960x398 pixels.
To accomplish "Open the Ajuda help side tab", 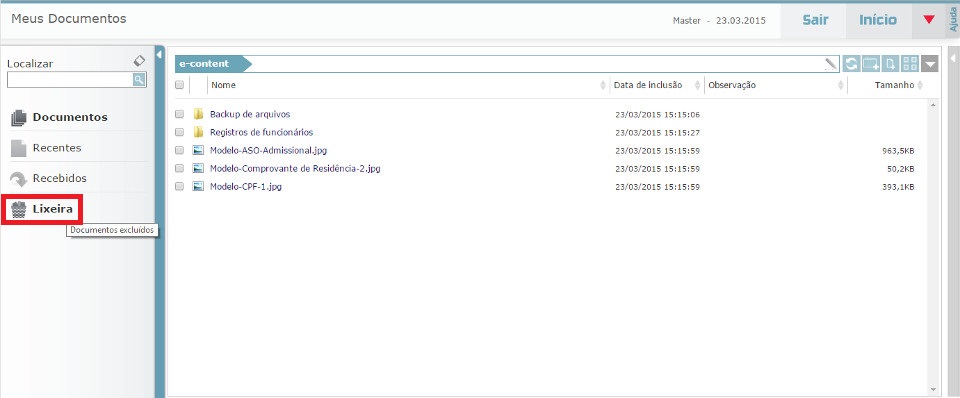I will (x=953, y=20).
